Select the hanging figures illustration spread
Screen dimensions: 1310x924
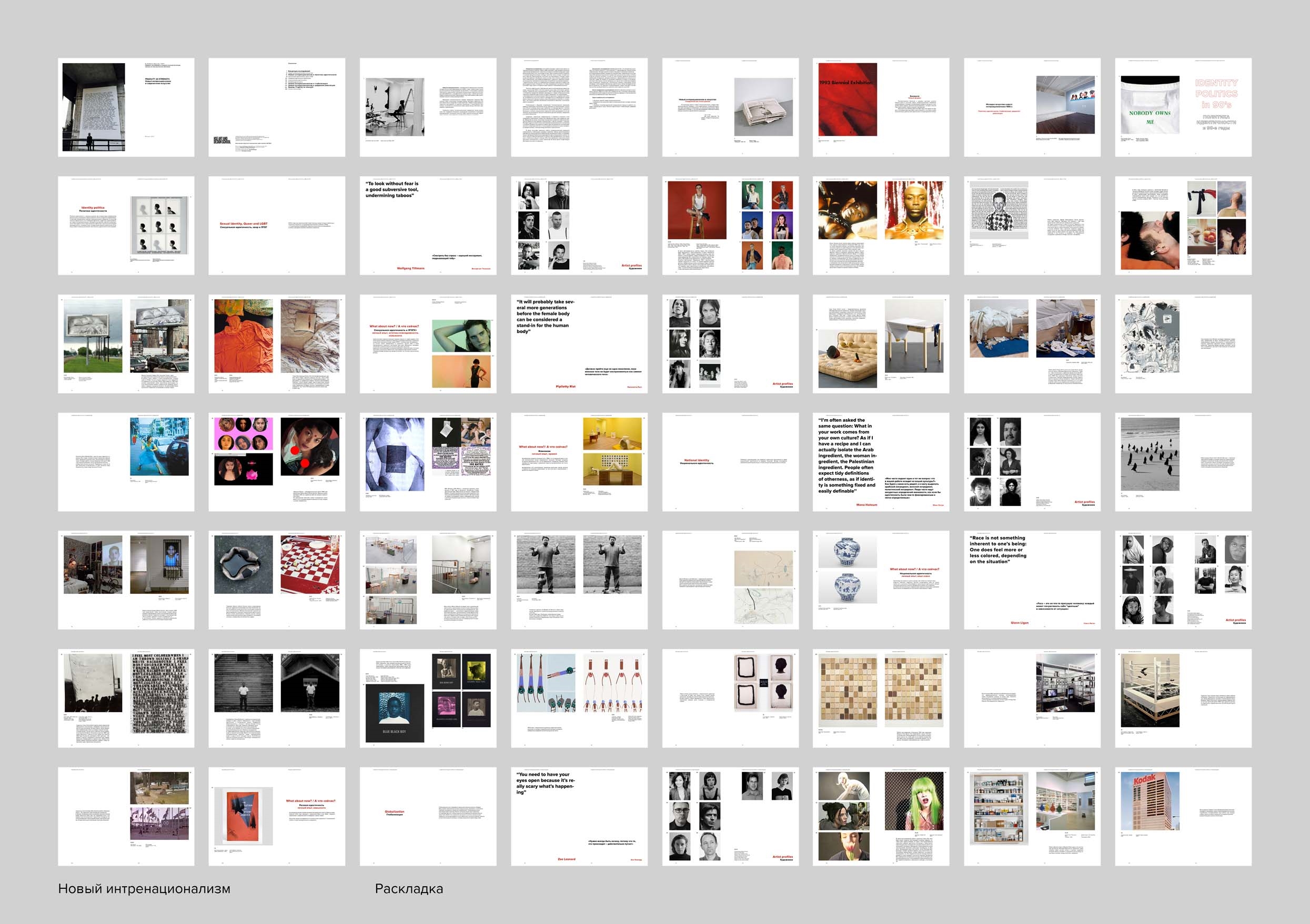coord(579,698)
